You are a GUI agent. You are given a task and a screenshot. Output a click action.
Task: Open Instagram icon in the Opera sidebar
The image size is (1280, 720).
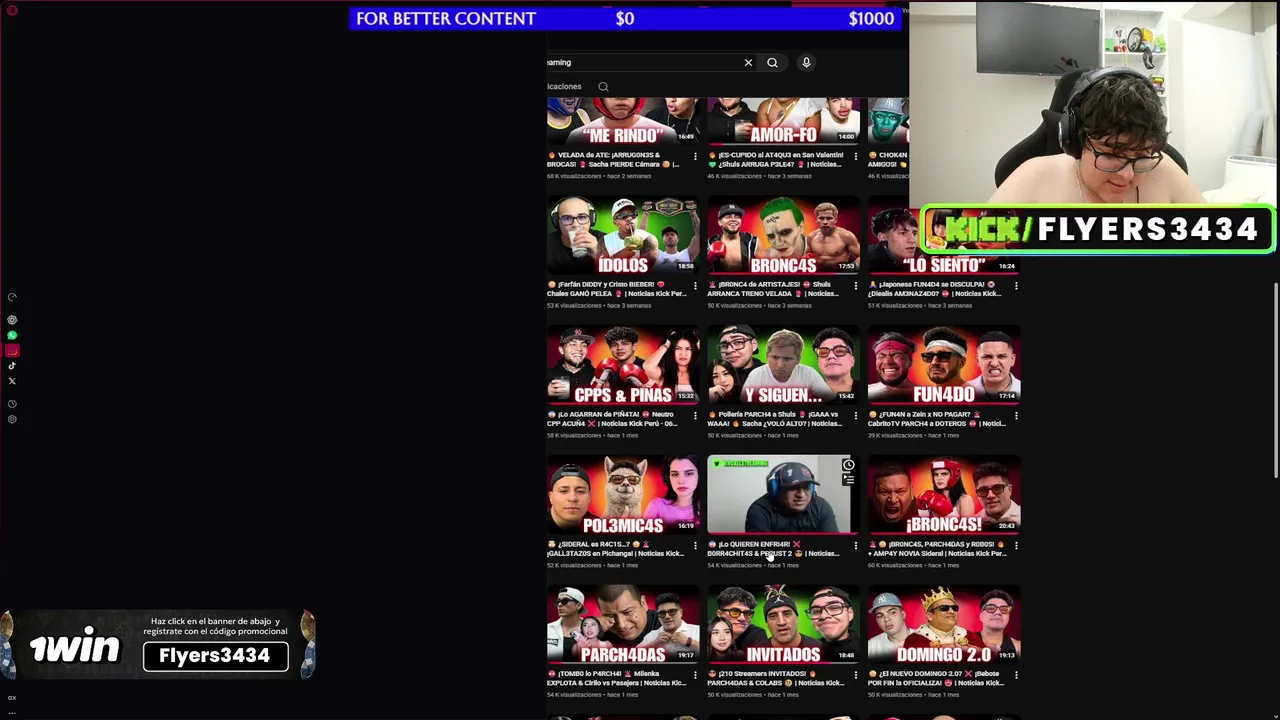[12, 350]
